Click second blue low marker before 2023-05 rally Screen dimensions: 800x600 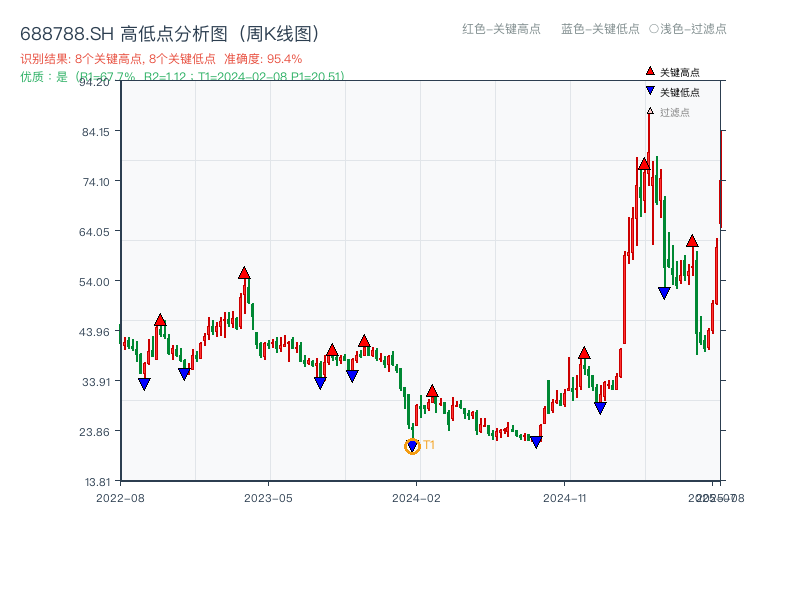[184, 374]
